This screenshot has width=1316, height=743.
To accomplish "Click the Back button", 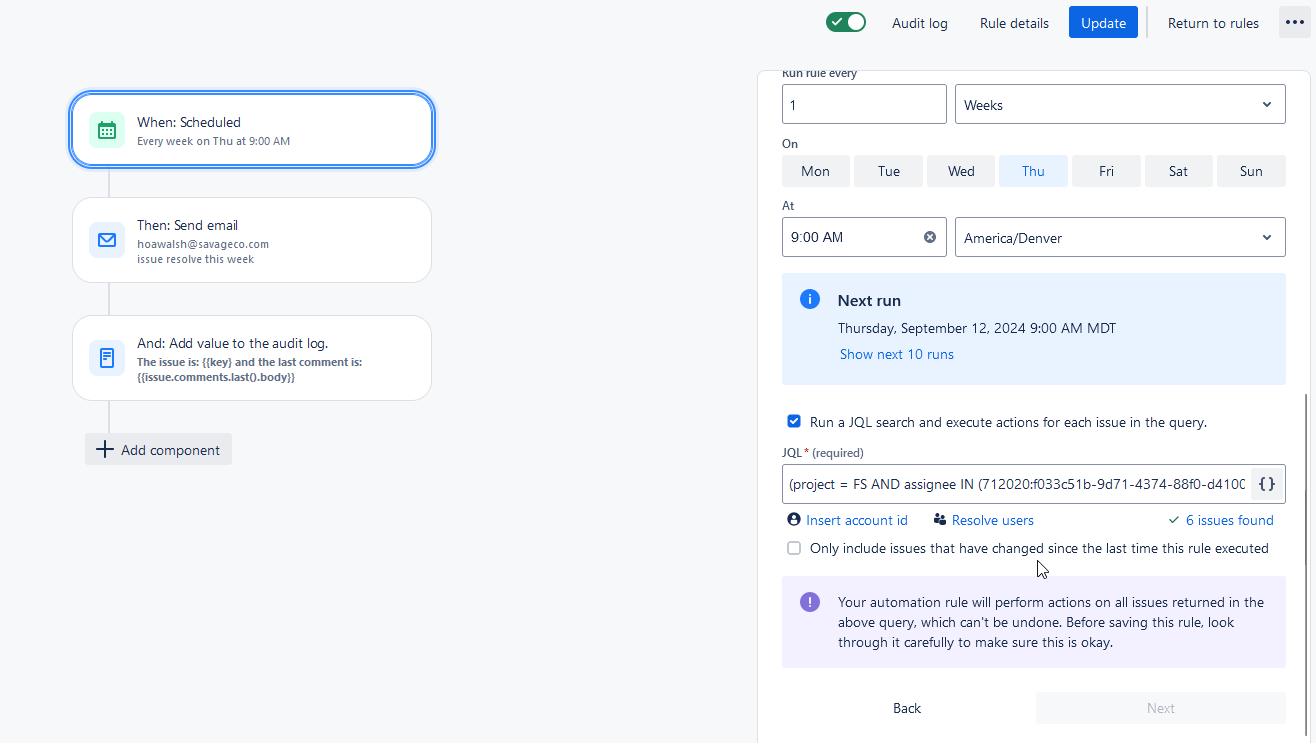I will [x=907, y=708].
